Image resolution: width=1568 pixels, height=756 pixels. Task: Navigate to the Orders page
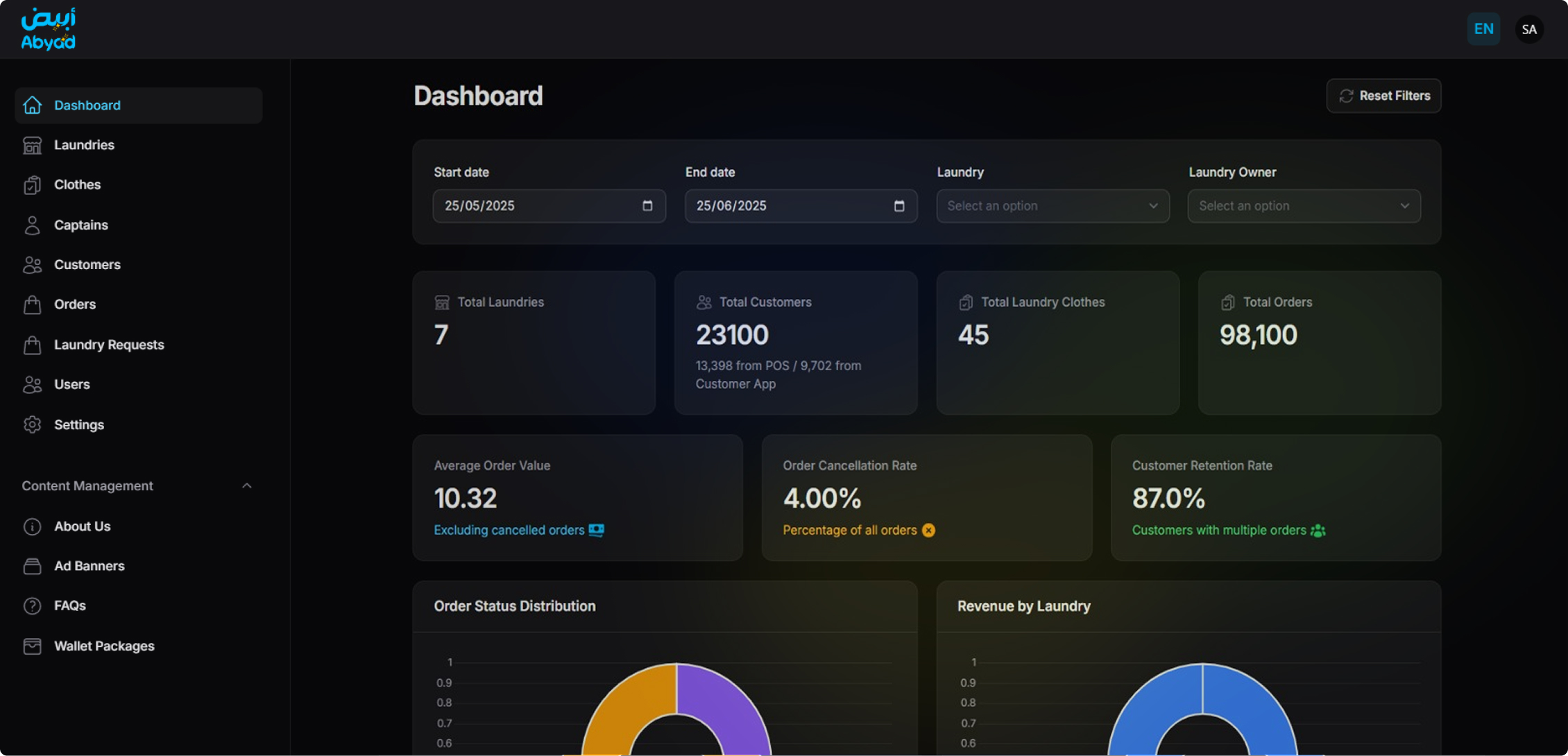pos(139,304)
